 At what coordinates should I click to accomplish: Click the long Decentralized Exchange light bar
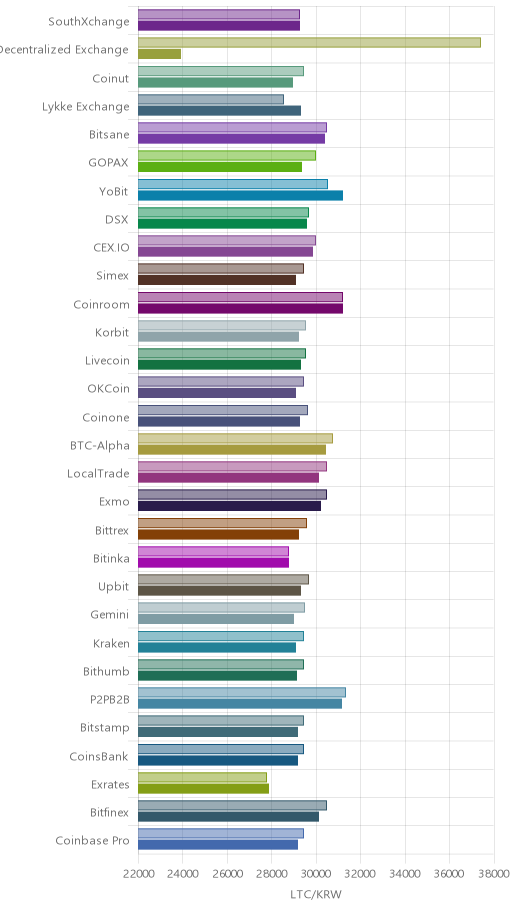[x=309, y=42]
